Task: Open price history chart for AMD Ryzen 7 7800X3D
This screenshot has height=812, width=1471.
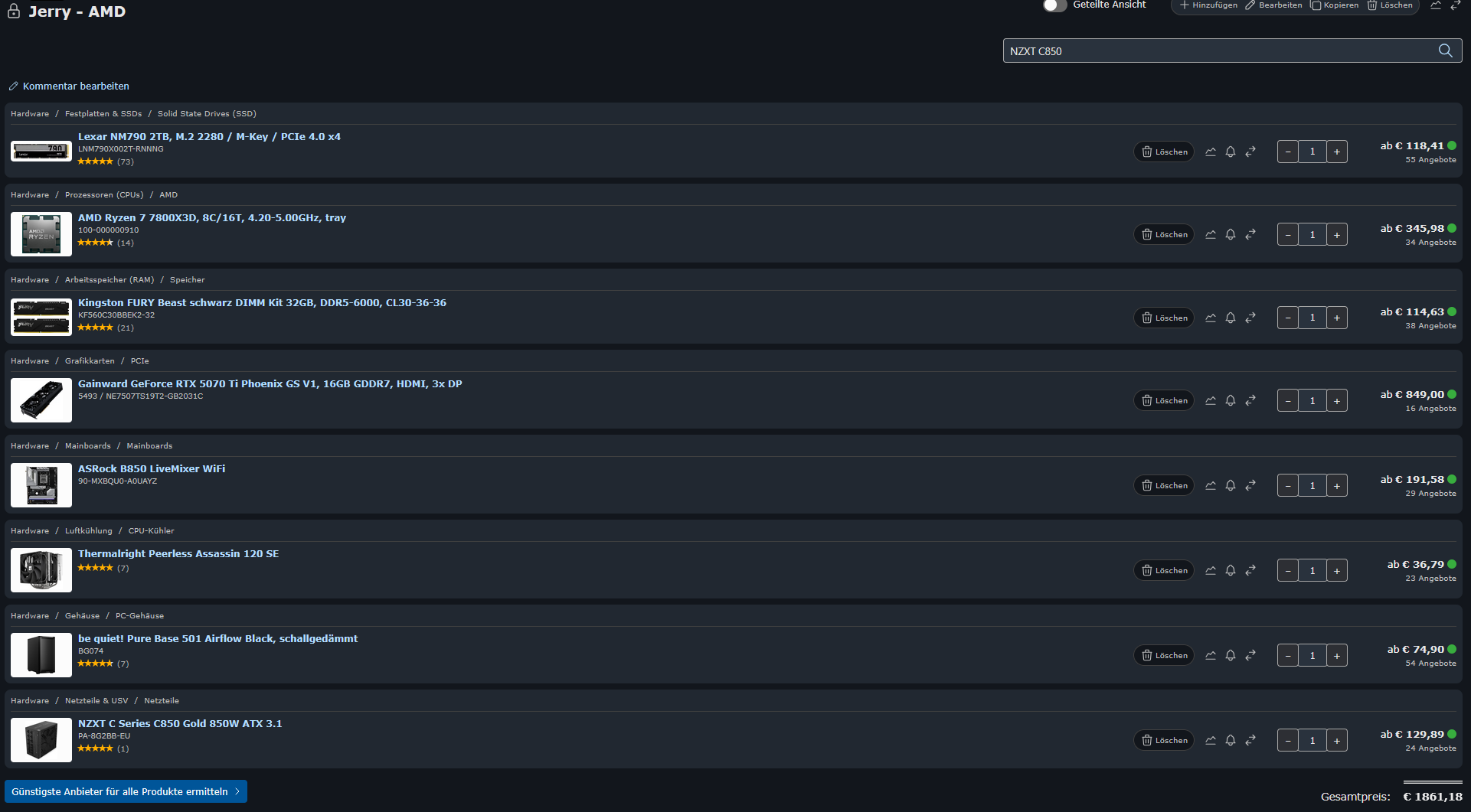Action: [x=1211, y=234]
